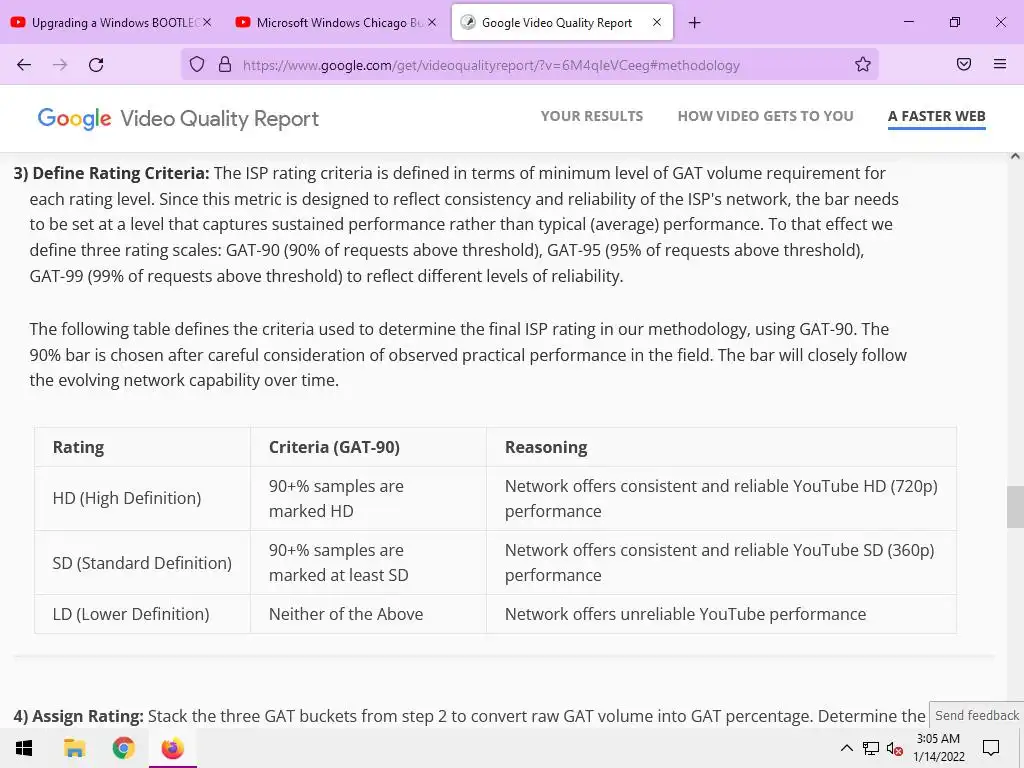Viewport: 1024px width, 768px height.
Task: Bookmark this page with the star icon
Action: tap(863, 64)
